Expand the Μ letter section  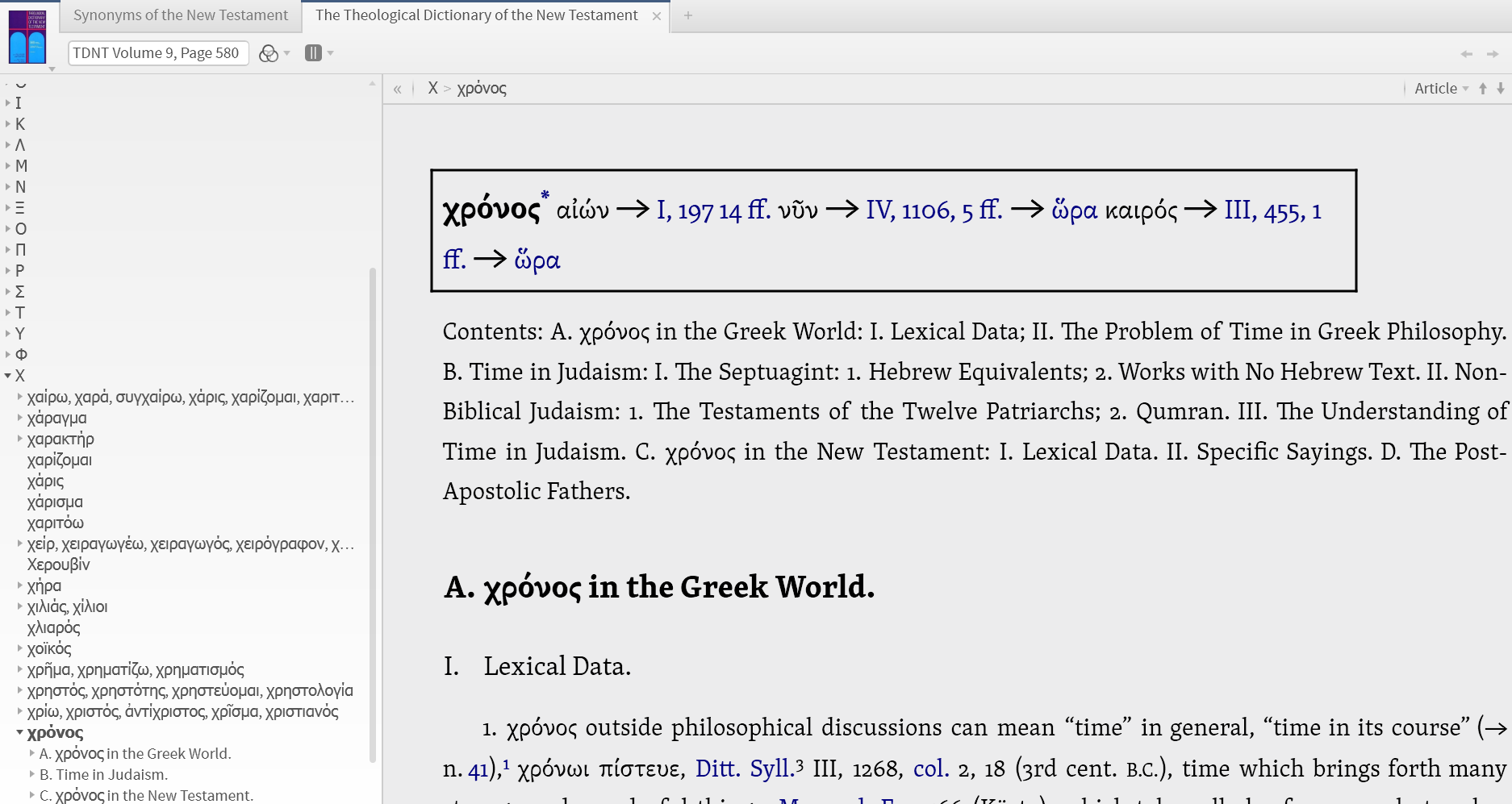[x=8, y=166]
